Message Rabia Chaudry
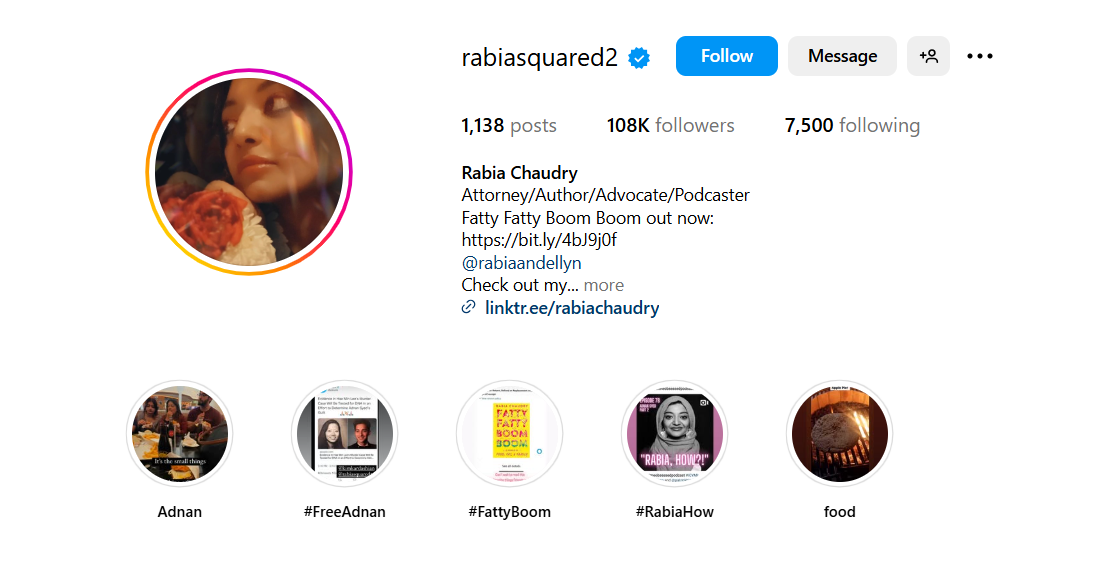Image resolution: width=1100 pixels, height=576 pixels. pyautogui.click(x=842, y=56)
